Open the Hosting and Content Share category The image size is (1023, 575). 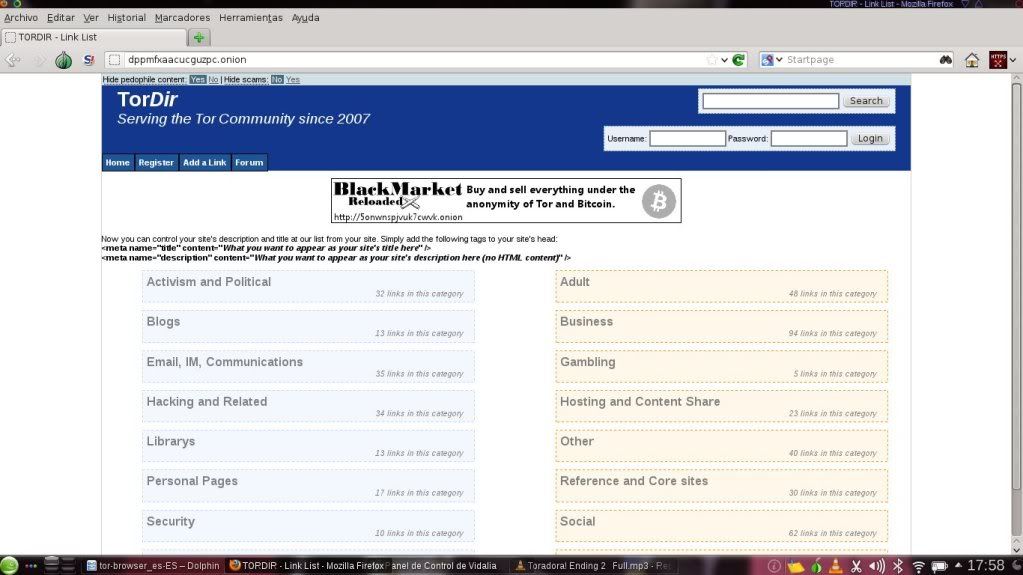(x=640, y=402)
